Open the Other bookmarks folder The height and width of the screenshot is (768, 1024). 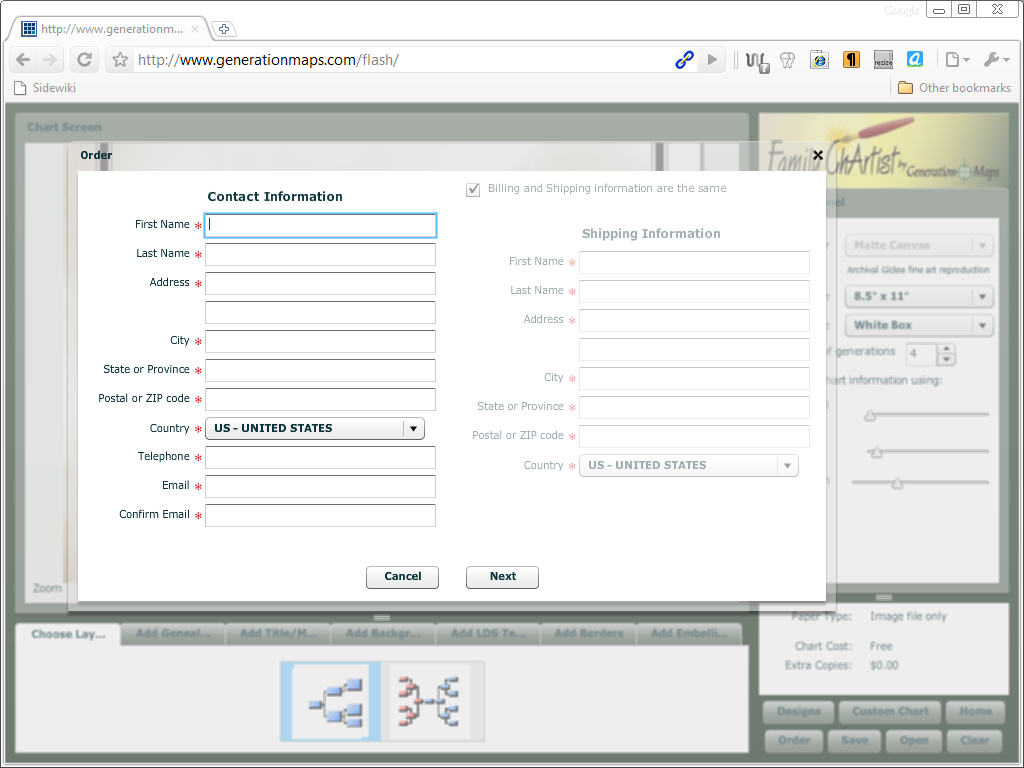point(954,88)
